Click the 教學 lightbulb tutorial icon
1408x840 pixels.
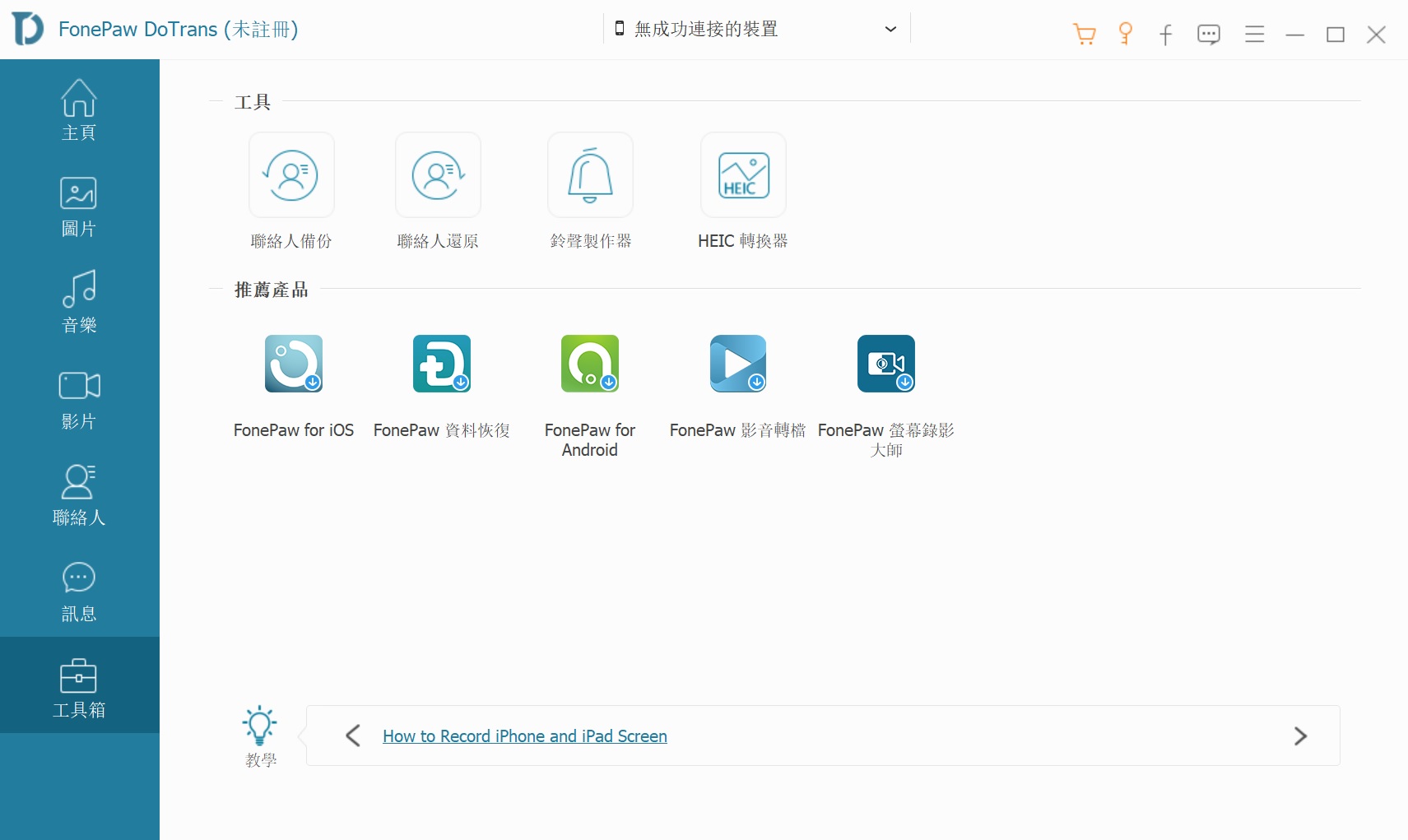pos(260,726)
